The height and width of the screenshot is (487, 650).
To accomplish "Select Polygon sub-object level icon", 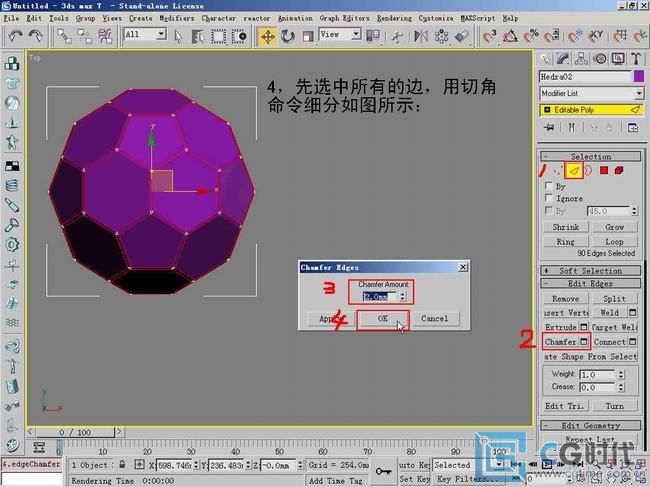I will point(604,170).
